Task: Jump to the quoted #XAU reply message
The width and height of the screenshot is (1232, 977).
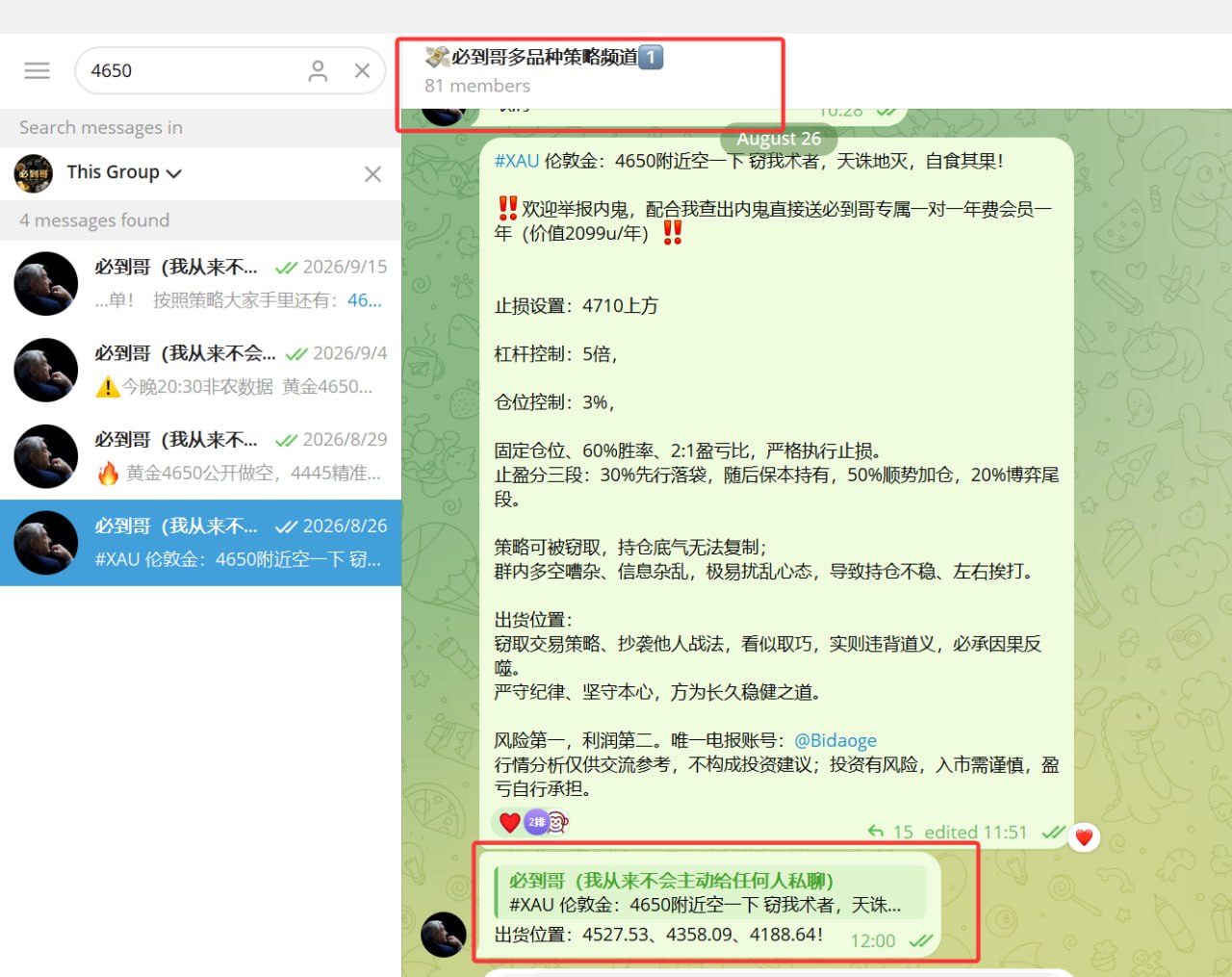Action: pos(709,892)
